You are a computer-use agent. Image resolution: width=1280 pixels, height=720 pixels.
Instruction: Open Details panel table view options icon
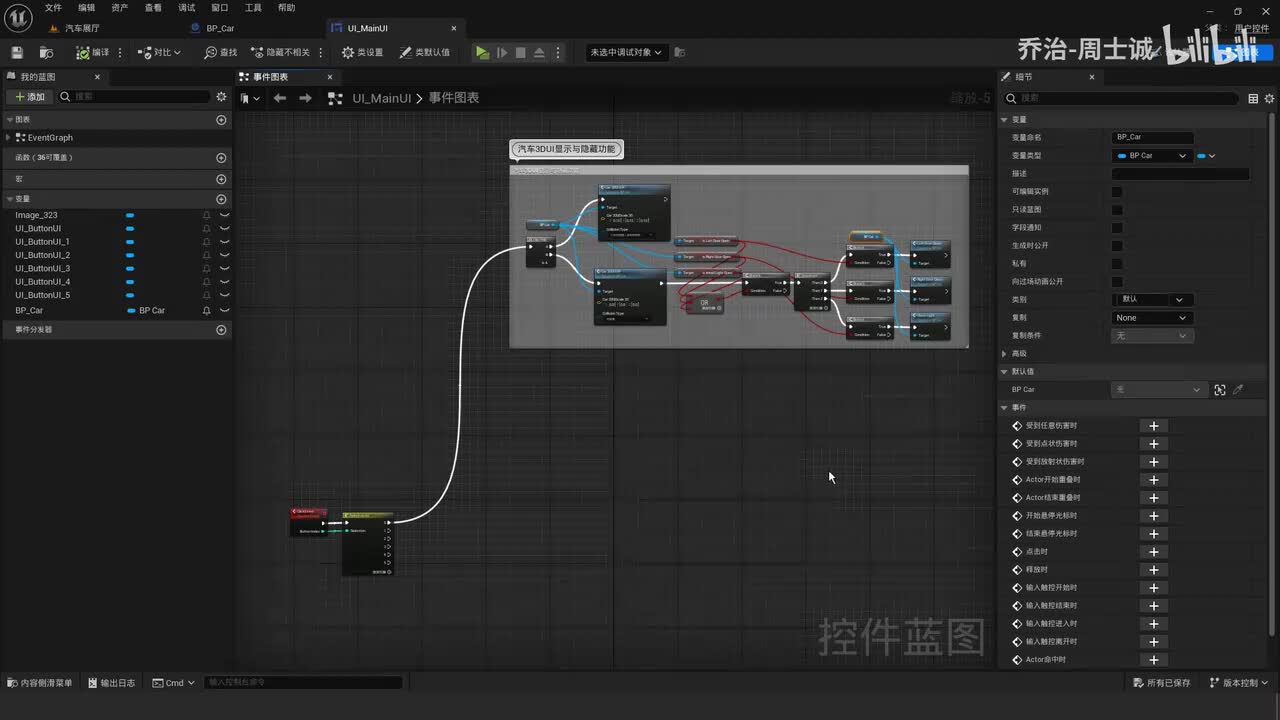(x=1253, y=98)
